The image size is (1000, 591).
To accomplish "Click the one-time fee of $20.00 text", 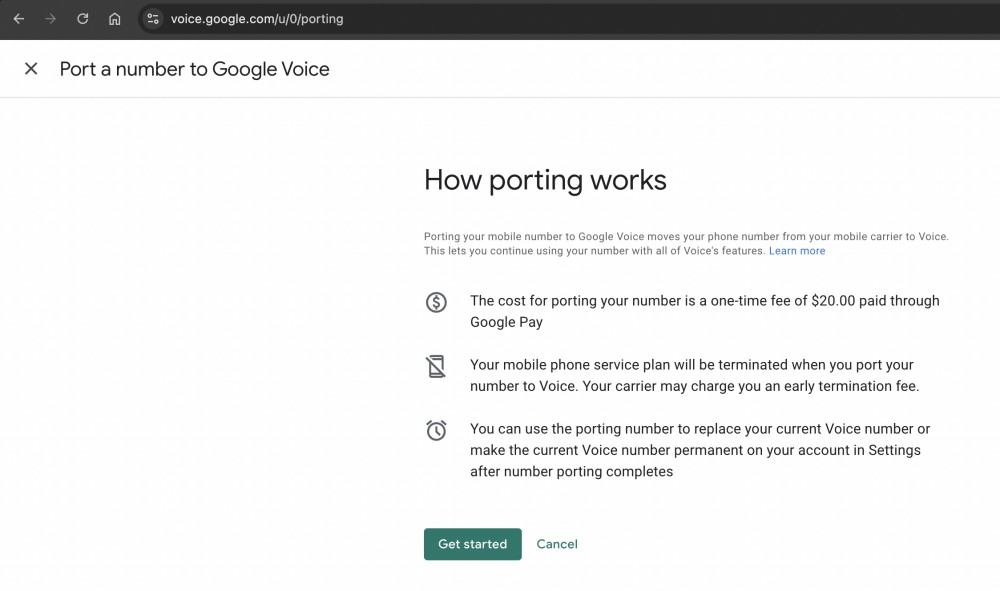I will coord(705,311).
